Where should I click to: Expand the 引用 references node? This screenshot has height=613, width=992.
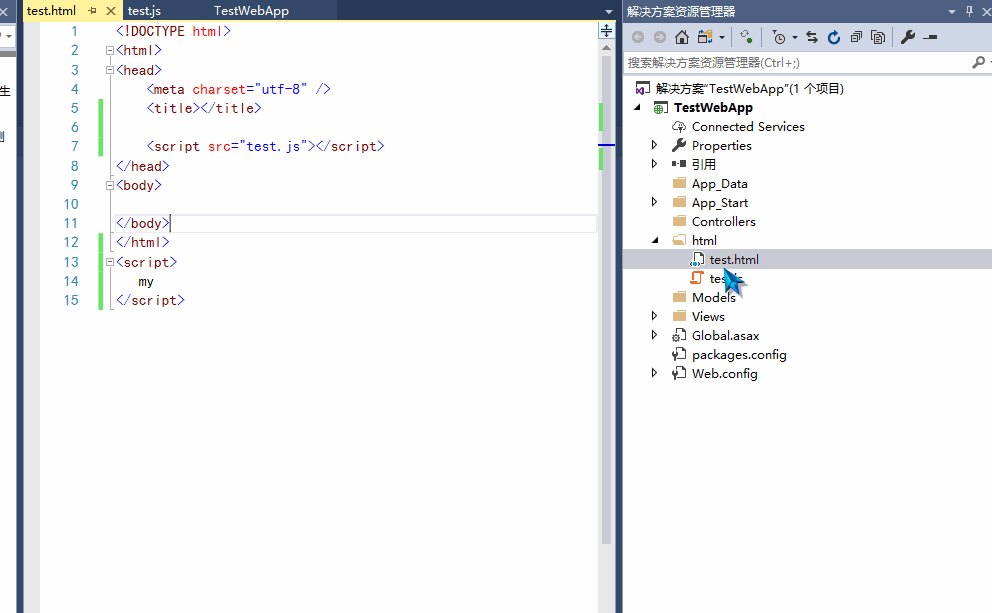655,164
